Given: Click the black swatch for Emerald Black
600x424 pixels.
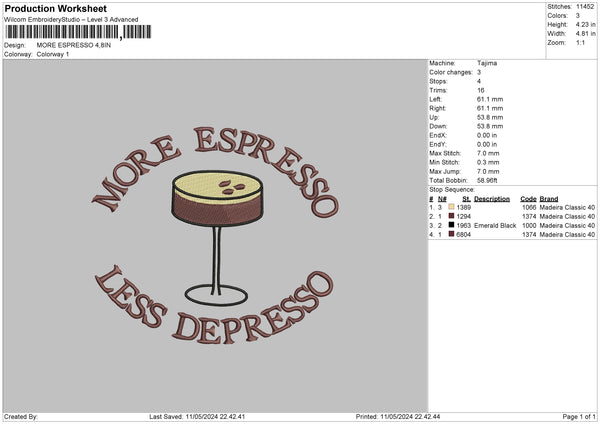Looking at the screenshot, I should click(x=451, y=225).
